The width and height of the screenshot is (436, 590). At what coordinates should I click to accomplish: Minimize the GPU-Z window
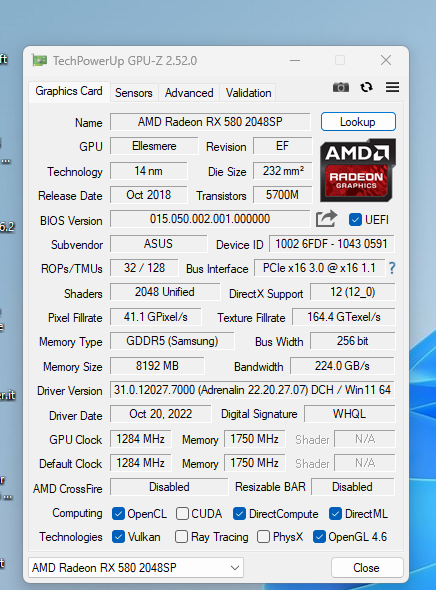coord(295,60)
